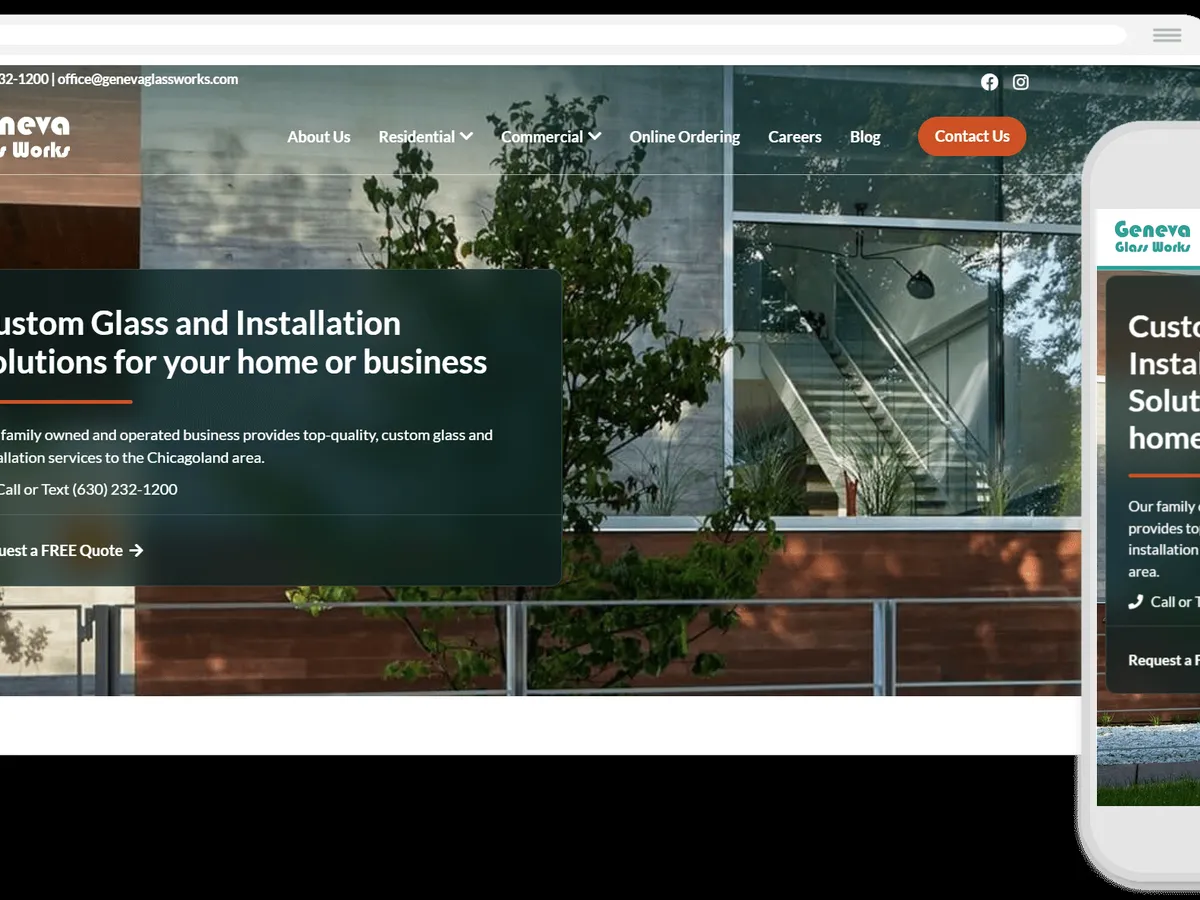Open the Instagram icon in header
The width and height of the screenshot is (1200, 900).
pos(1020,82)
